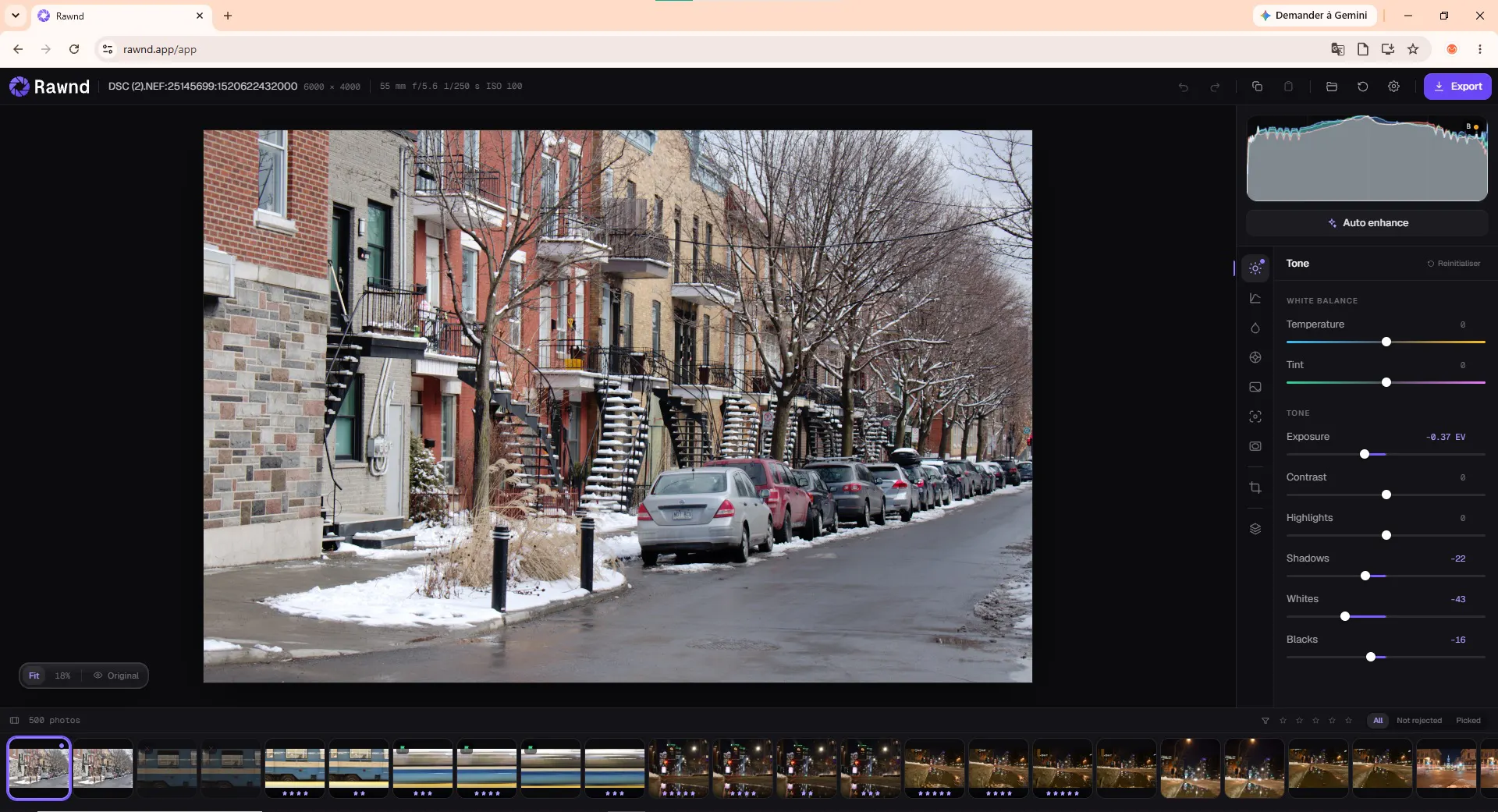Select the Tone panel sun icon
1498x812 pixels.
coord(1255,268)
